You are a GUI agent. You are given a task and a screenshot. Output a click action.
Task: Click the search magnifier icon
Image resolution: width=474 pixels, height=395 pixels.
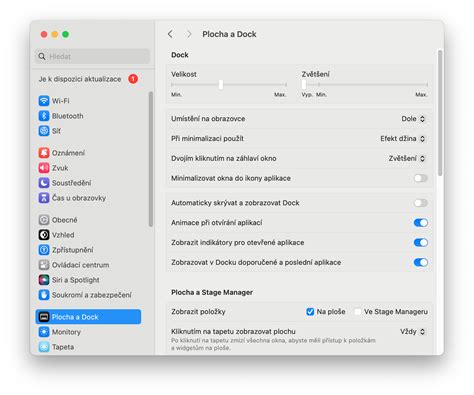pos(42,56)
